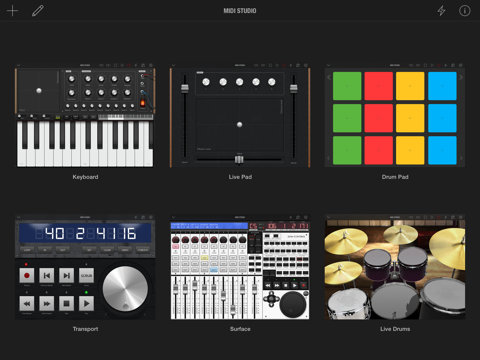The width and height of the screenshot is (480, 360).
Task: Select the "Live Pad" label text
Action: [240, 177]
